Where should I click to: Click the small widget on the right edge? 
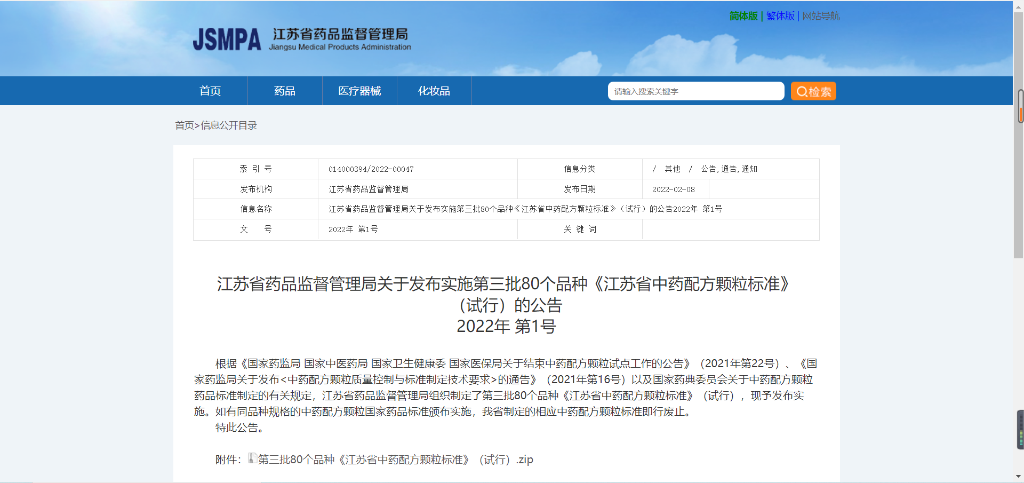(x=1020, y=429)
